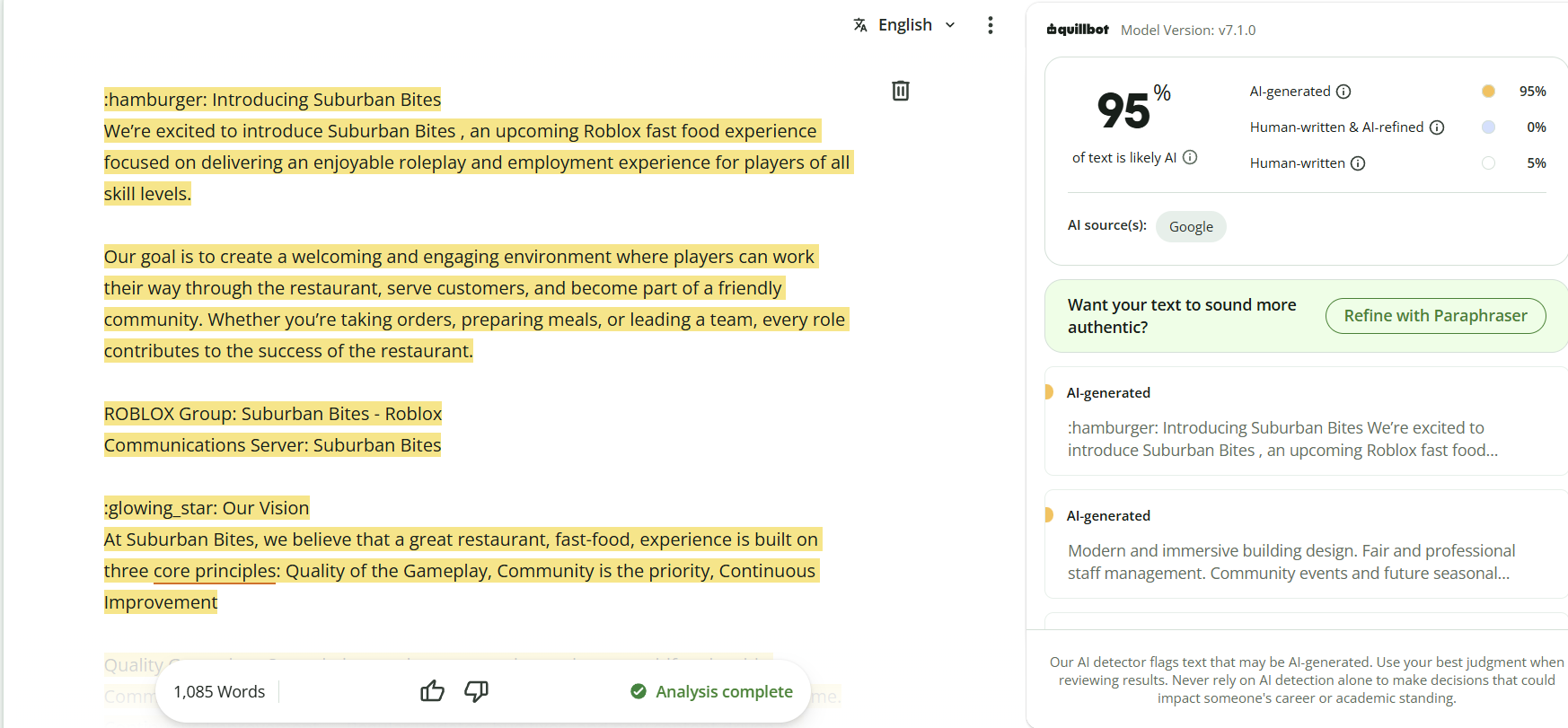Image resolution: width=1568 pixels, height=728 pixels.
Task: Open the three-dot more options menu
Action: coord(990,25)
